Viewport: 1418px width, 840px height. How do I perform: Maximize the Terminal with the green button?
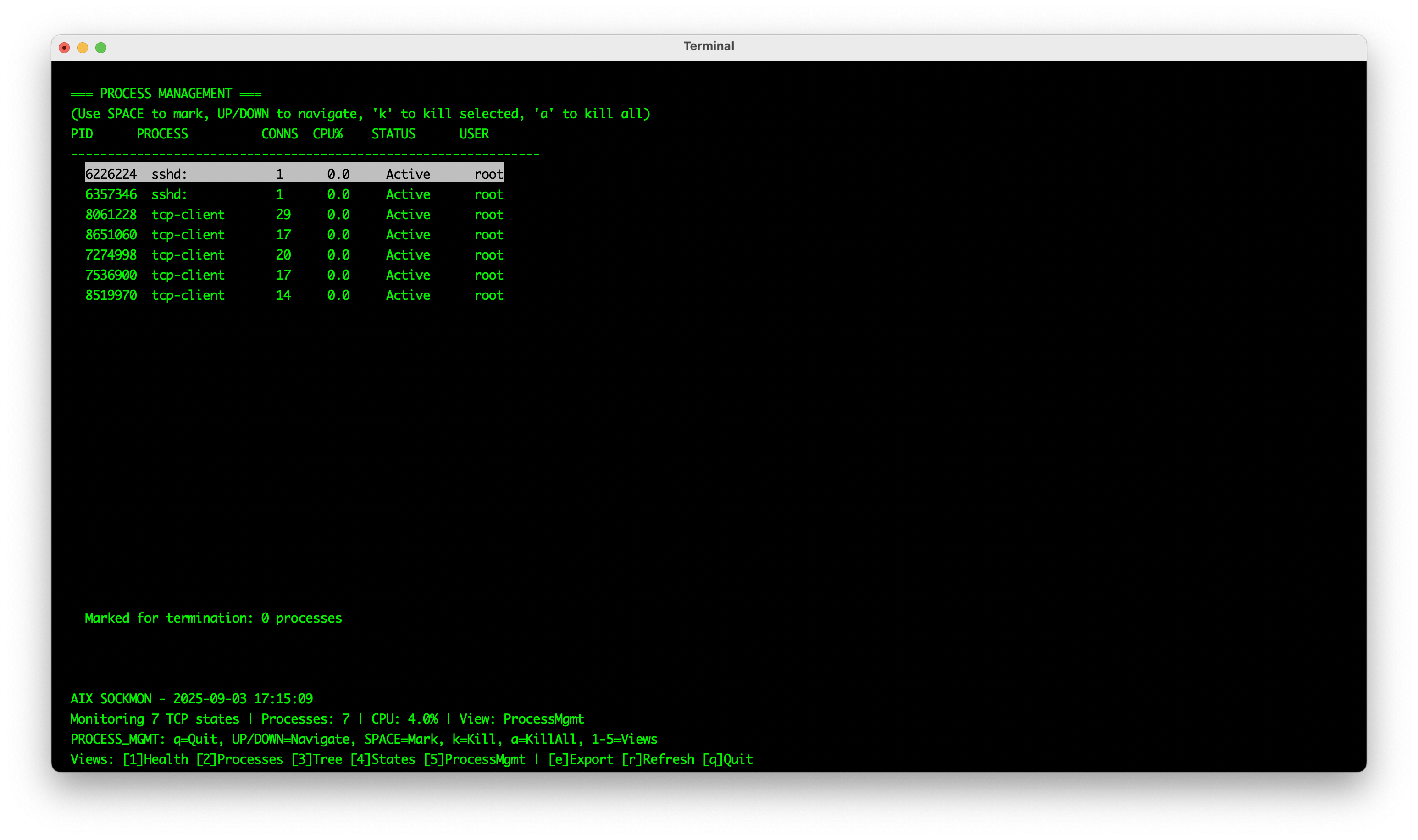tap(101, 48)
